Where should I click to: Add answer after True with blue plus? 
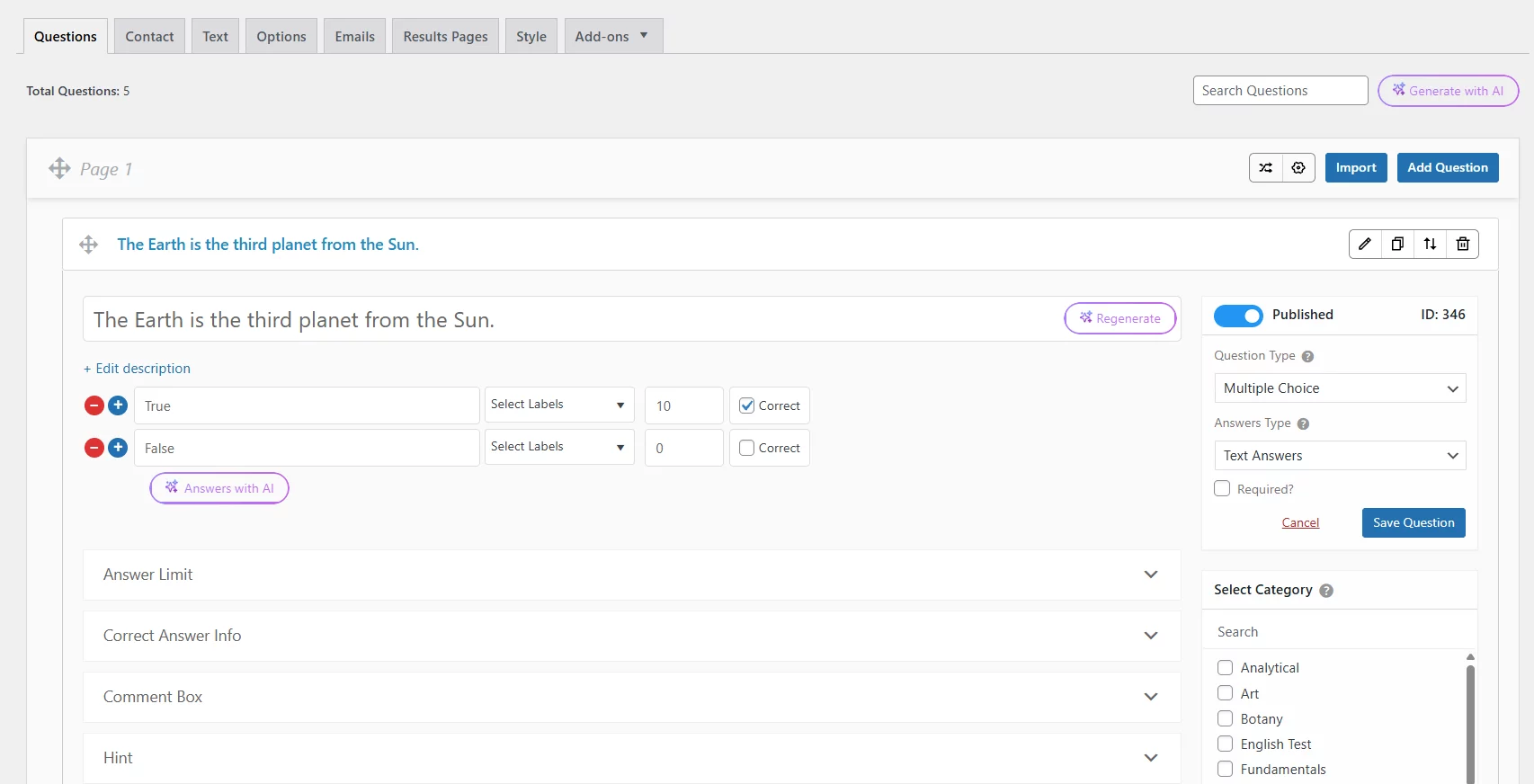tap(118, 405)
